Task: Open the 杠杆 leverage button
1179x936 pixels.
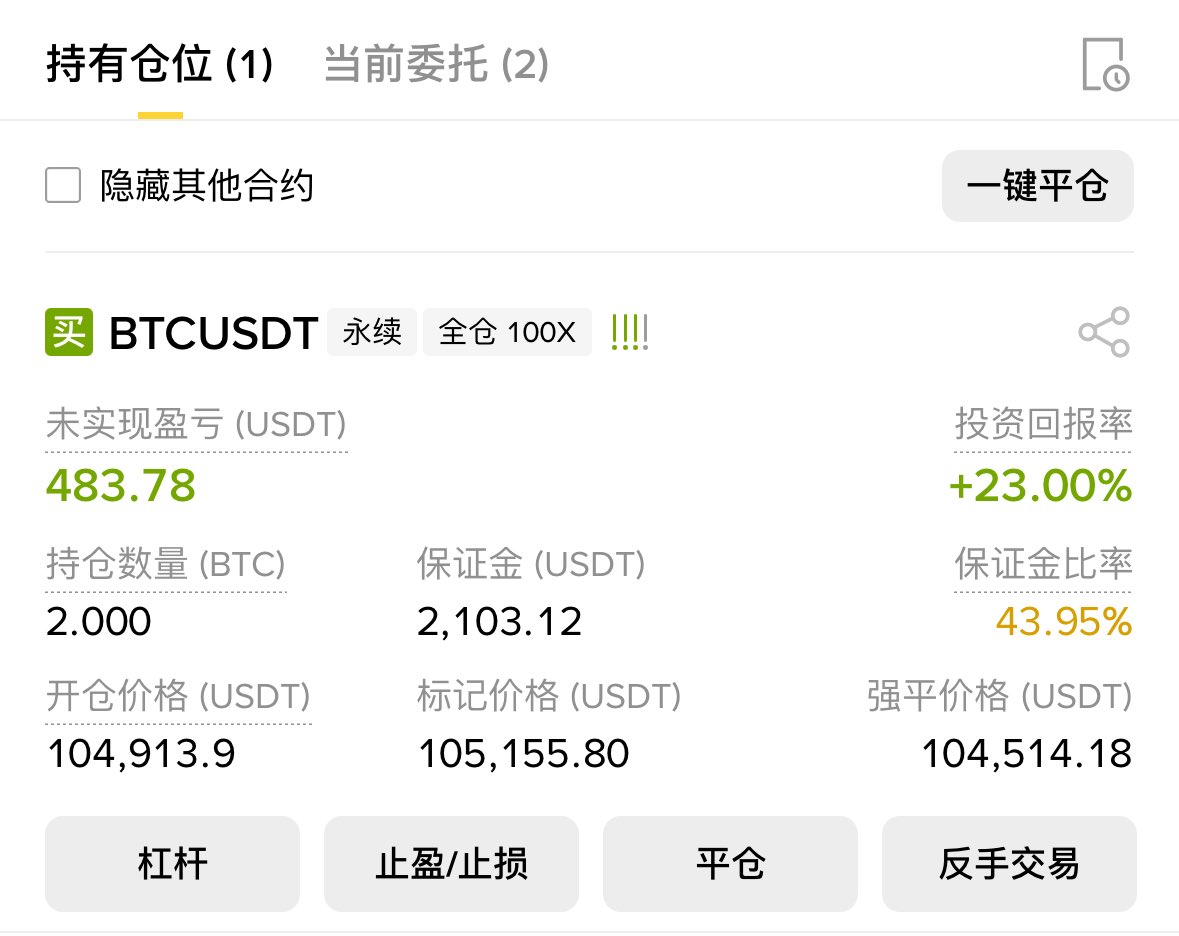Action: click(x=172, y=863)
